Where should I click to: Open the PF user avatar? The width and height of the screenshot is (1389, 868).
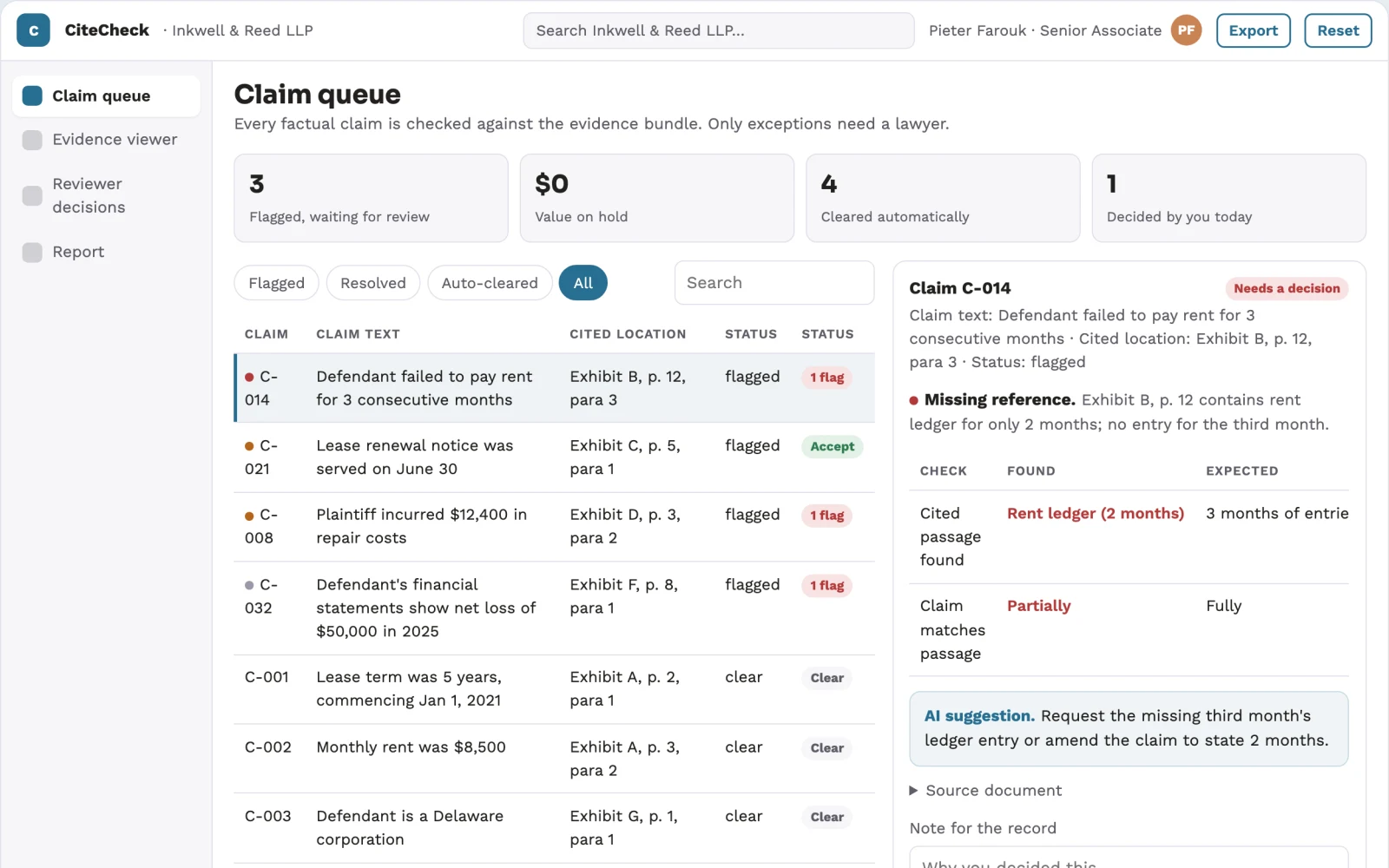(1186, 30)
